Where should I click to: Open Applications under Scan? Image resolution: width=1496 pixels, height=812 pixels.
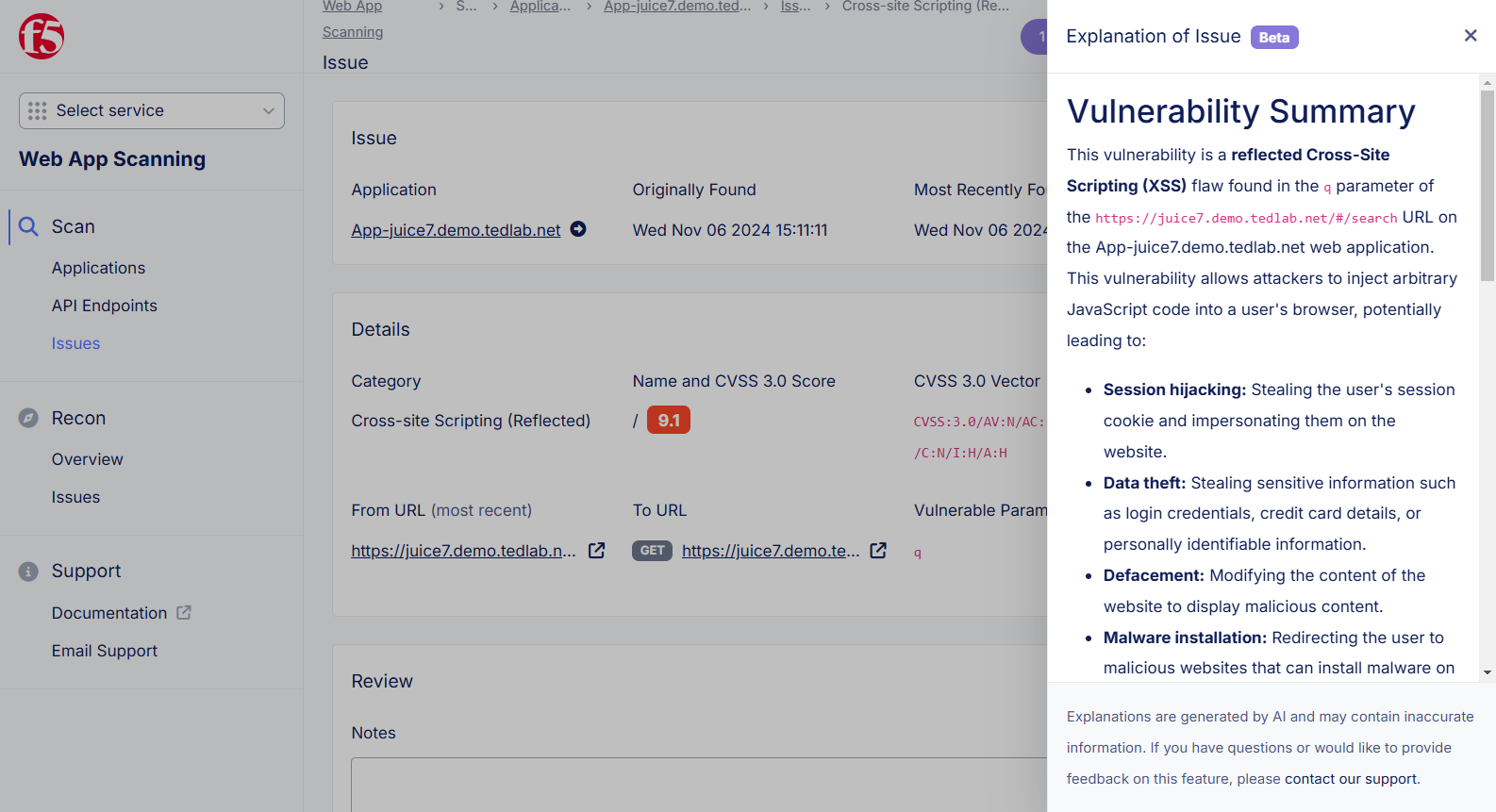tap(98, 269)
